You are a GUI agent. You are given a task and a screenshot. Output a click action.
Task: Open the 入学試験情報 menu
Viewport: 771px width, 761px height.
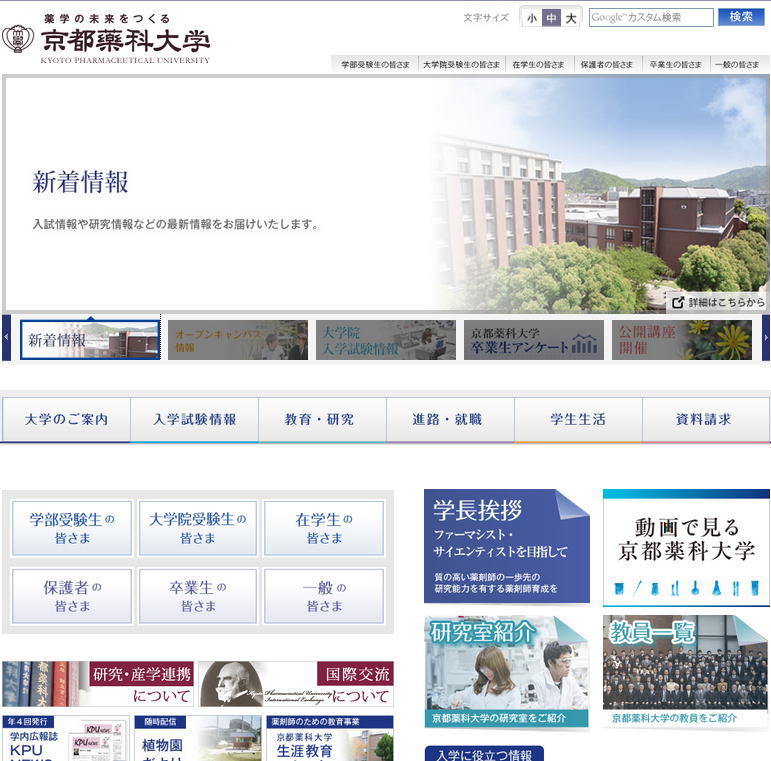[x=194, y=420]
